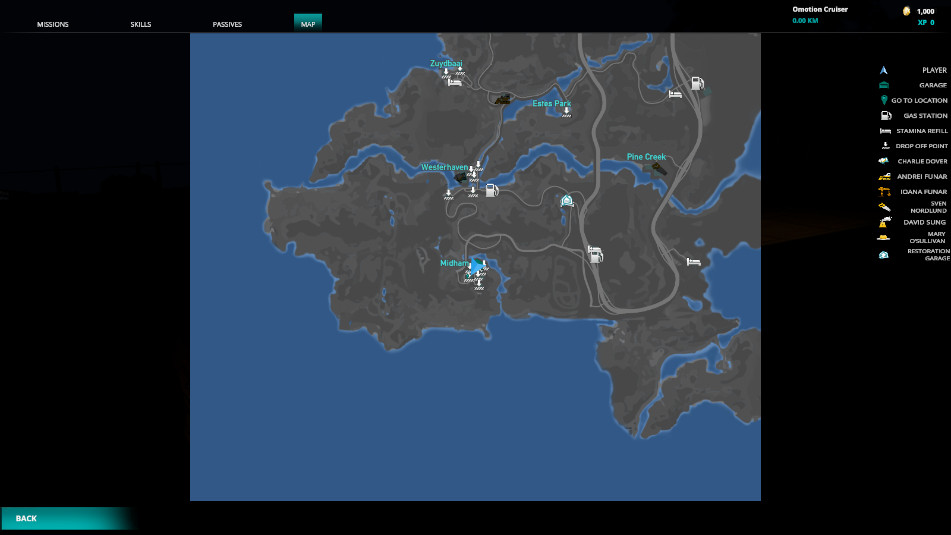Click the dark vehicle marker east of Zuydbaai

(502, 98)
